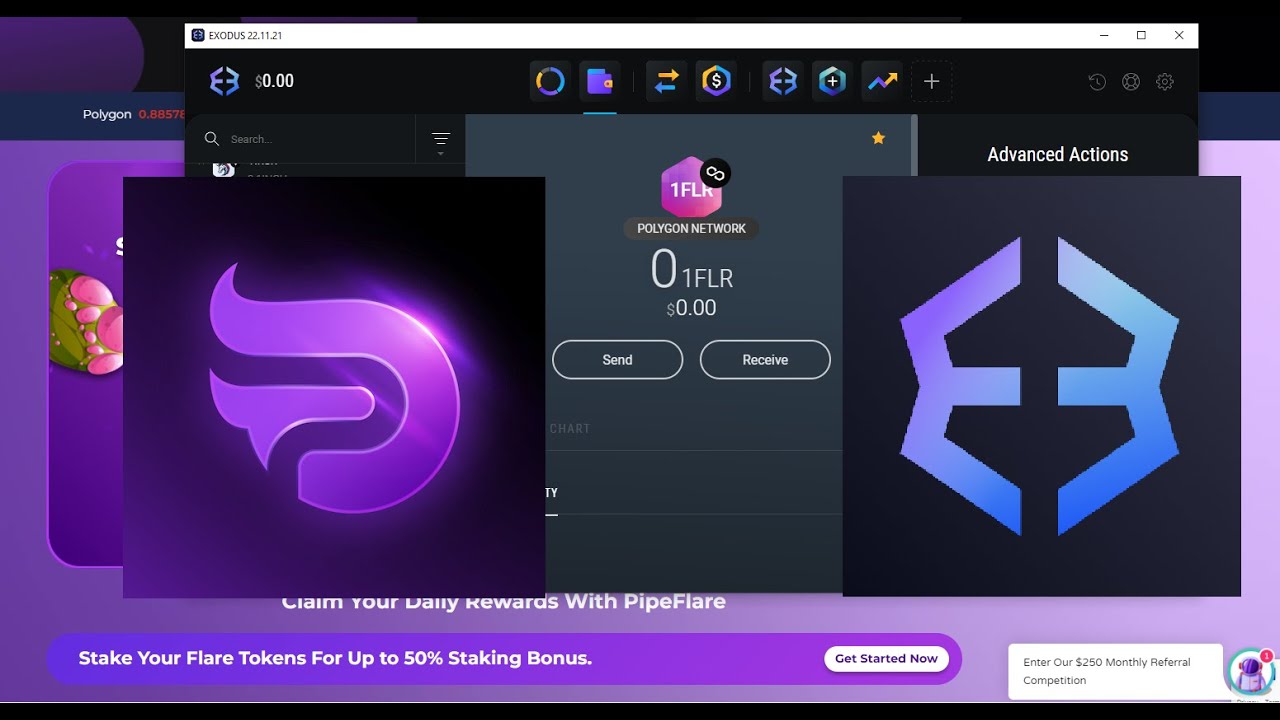Add an app with the dashed plus button
The height and width of the screenshot is (720, 1280).
[x=931, y=81]
